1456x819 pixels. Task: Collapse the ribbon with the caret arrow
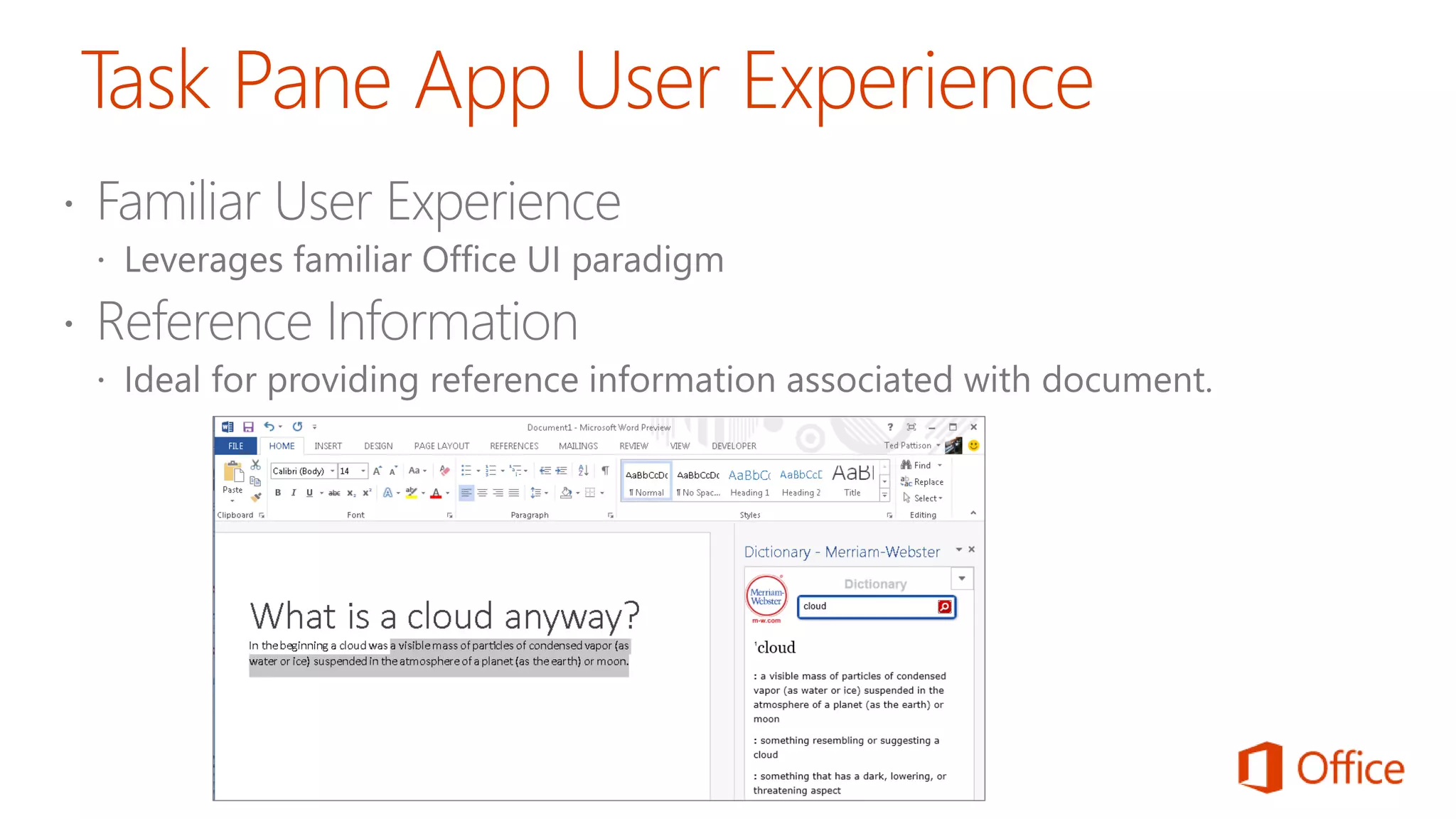pos(973,513)
